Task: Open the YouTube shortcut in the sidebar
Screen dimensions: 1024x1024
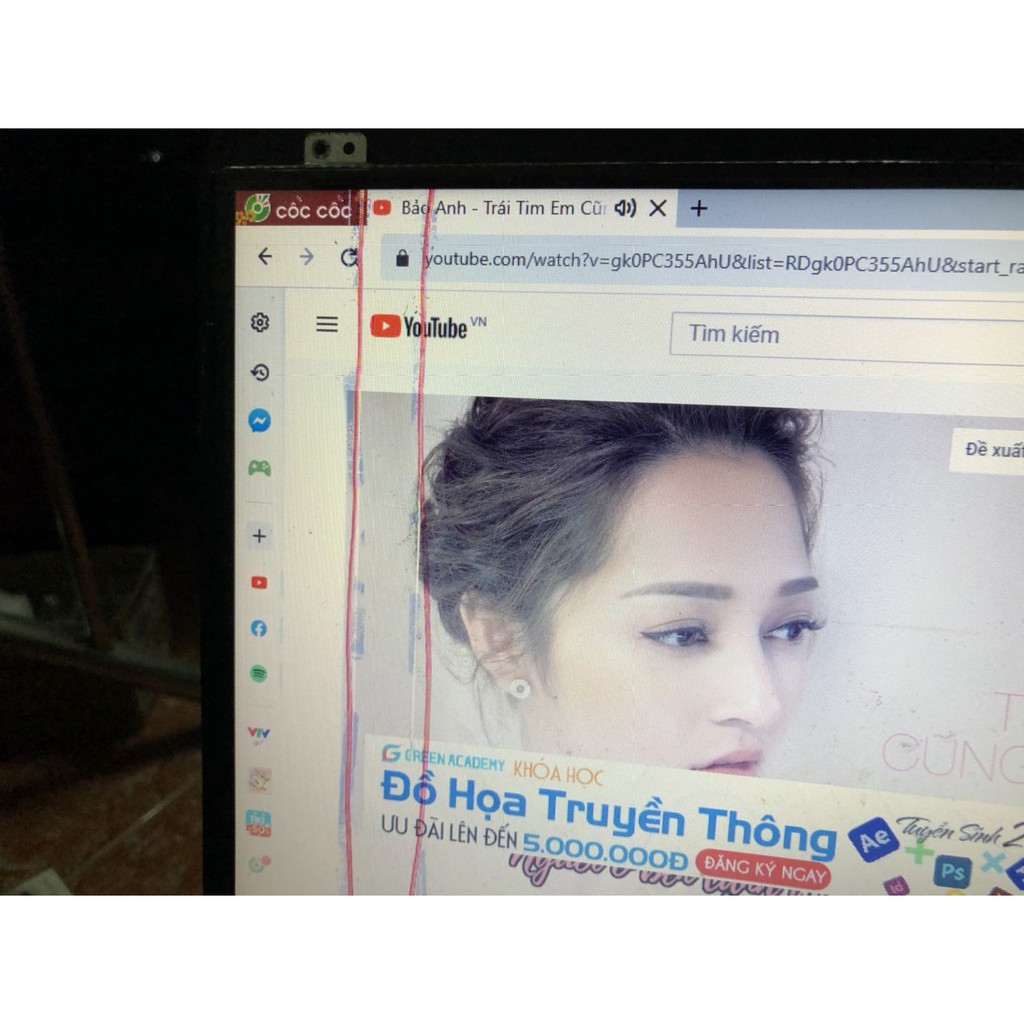Action: pos(260,582)
